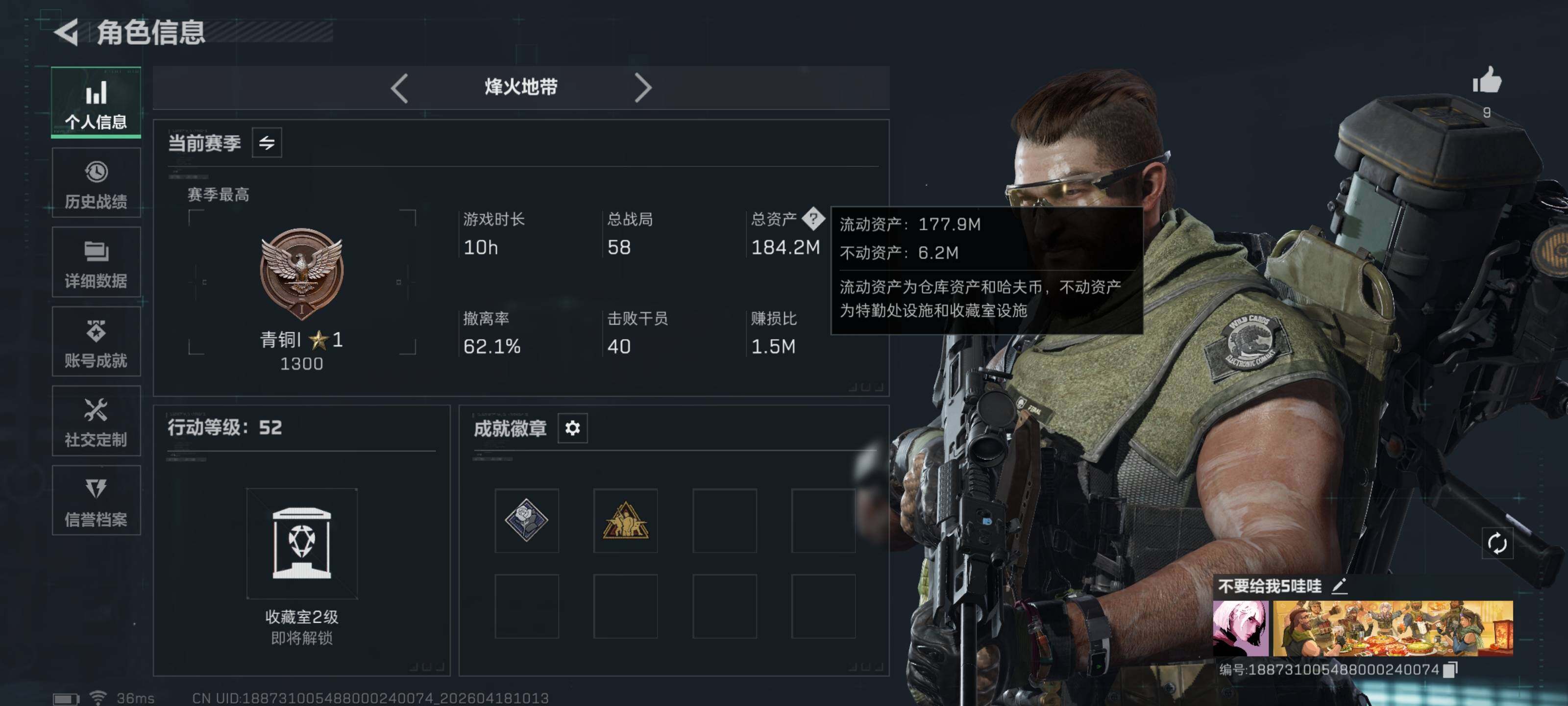Open 成就徽章 gear settings
This screenshot has height=706, width=1568.
coord(572,428)
